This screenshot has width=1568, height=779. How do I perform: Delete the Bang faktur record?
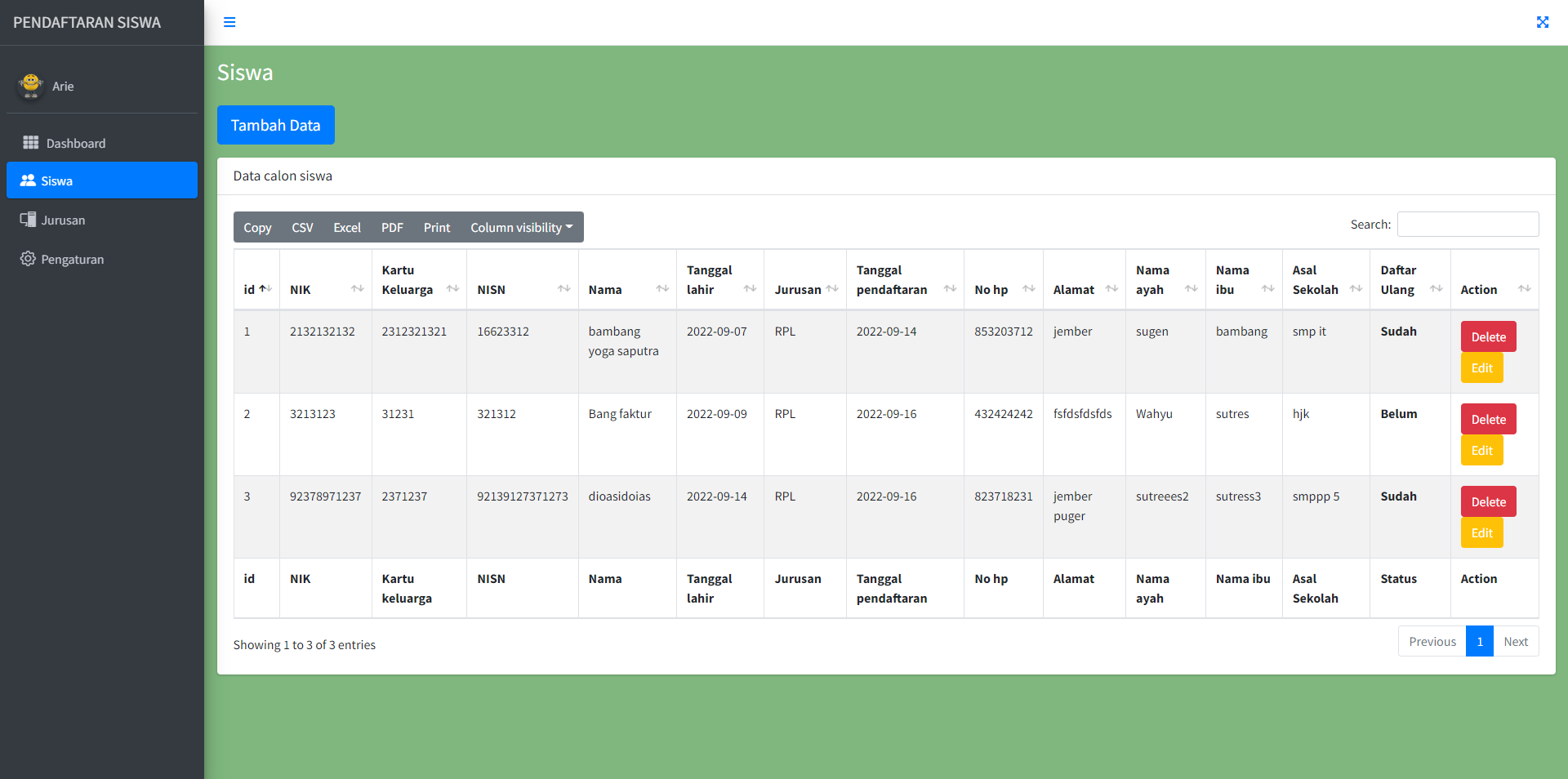[1487, 418]
